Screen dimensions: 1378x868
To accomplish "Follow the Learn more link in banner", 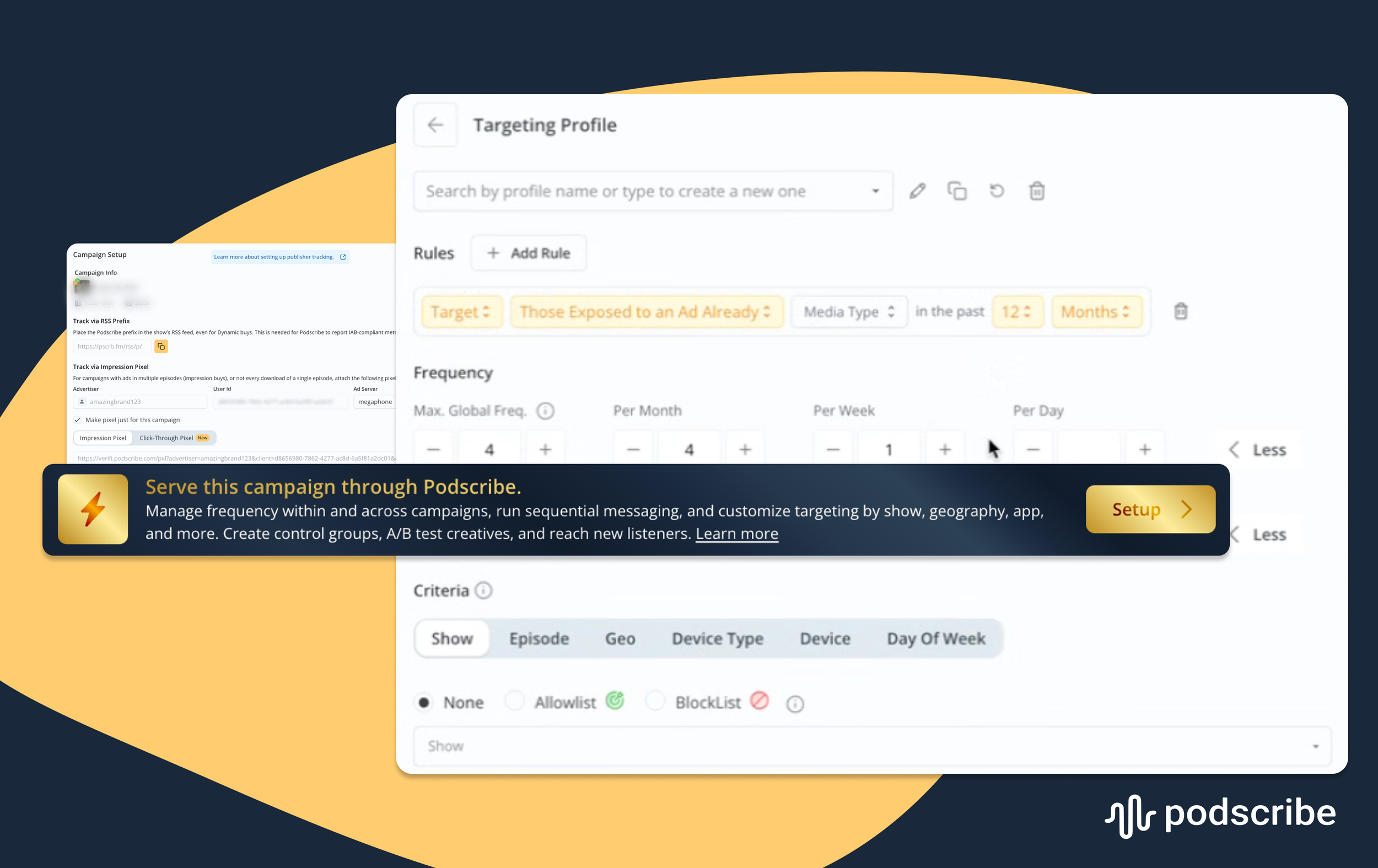I will coord(736,533).
